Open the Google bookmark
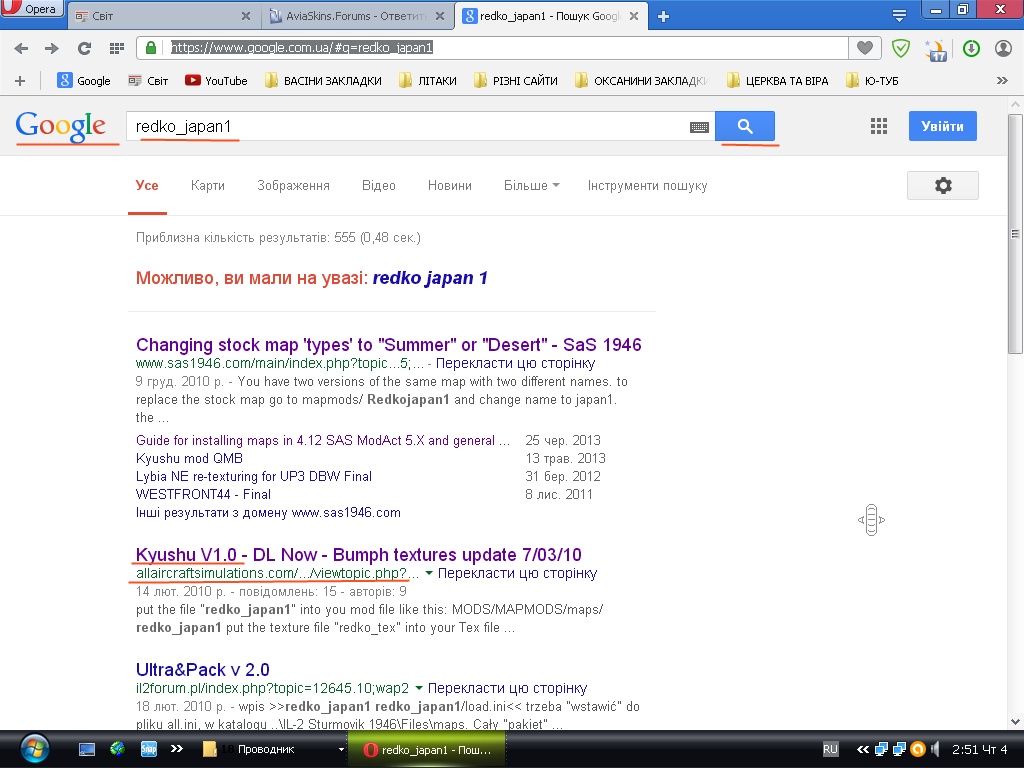 [x=84, y=81]
